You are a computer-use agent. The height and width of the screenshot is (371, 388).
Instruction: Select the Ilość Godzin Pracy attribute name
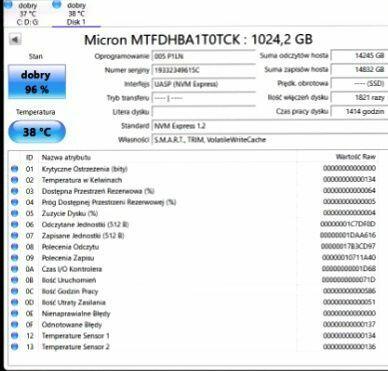(x=70, y=291)
